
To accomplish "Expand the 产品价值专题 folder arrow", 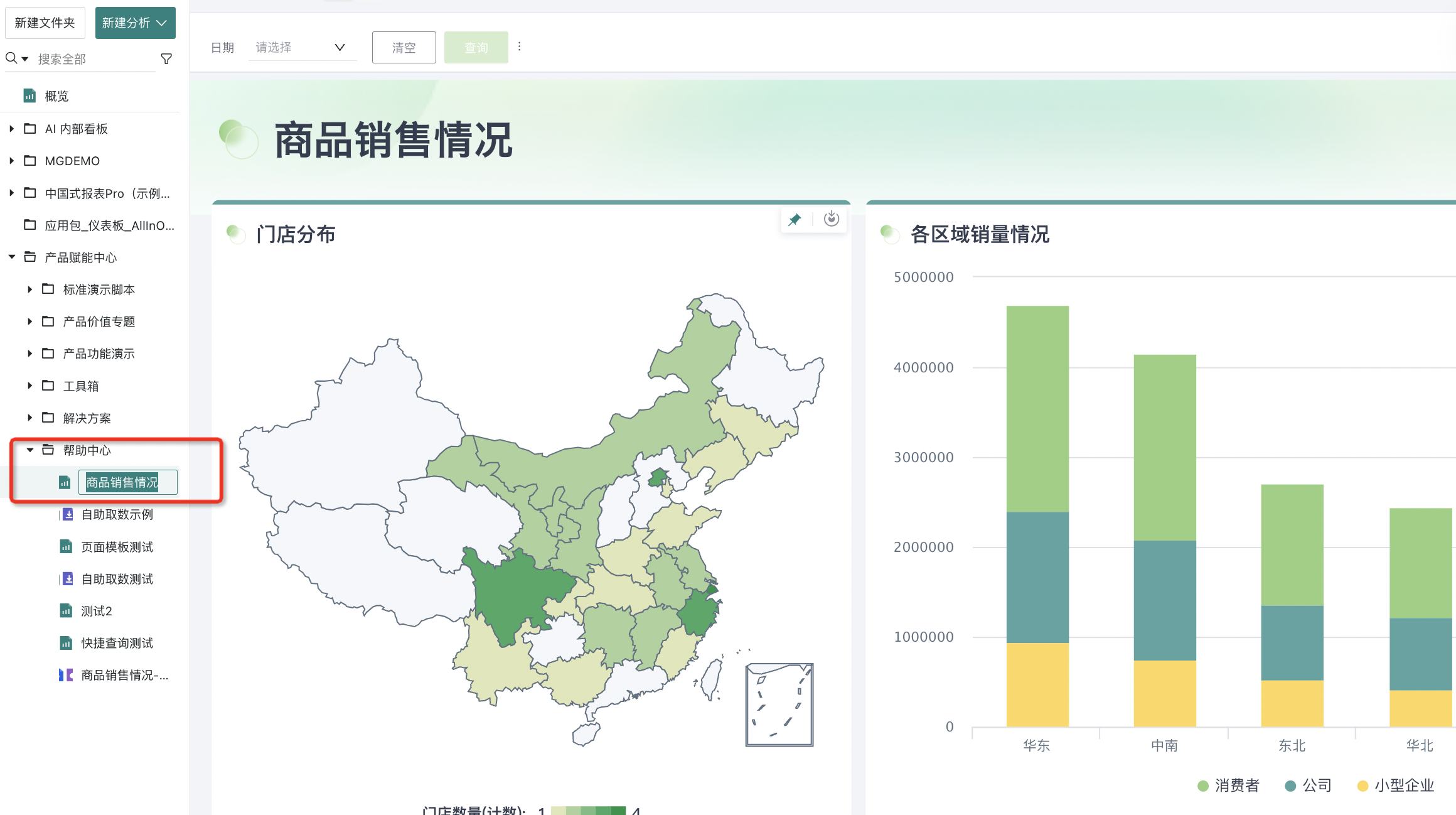I will tap(29, 321).
